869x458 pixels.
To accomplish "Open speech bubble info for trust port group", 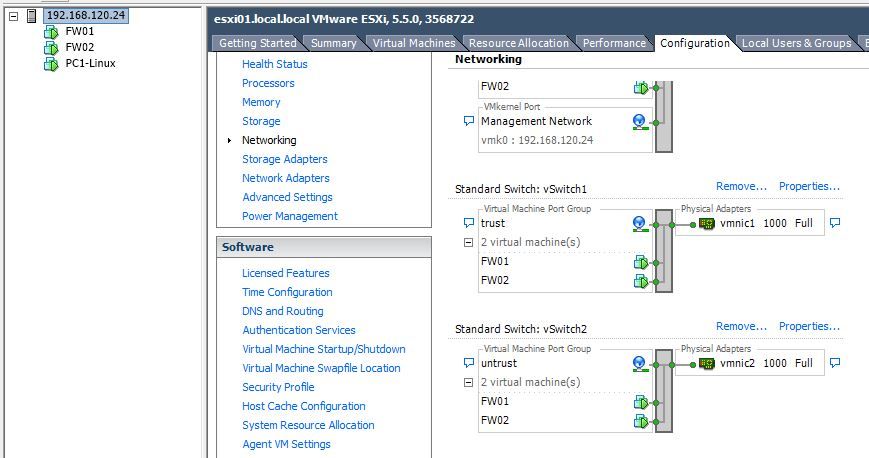I will click(x=469, y=223).
